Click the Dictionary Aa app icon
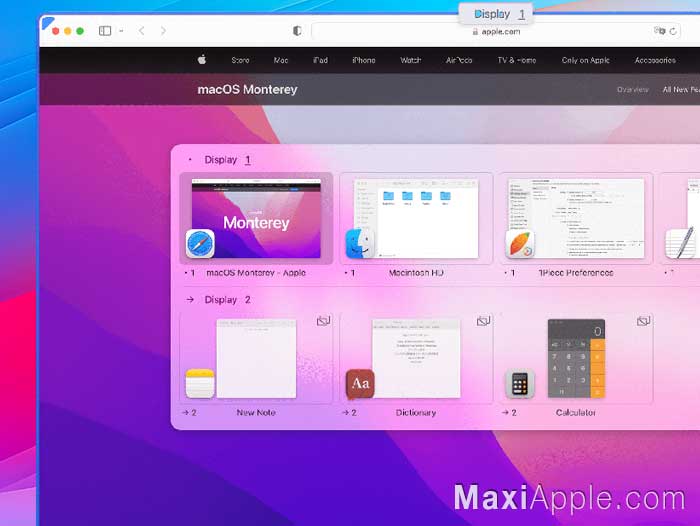The image size is (700, 526). (360, 384)
